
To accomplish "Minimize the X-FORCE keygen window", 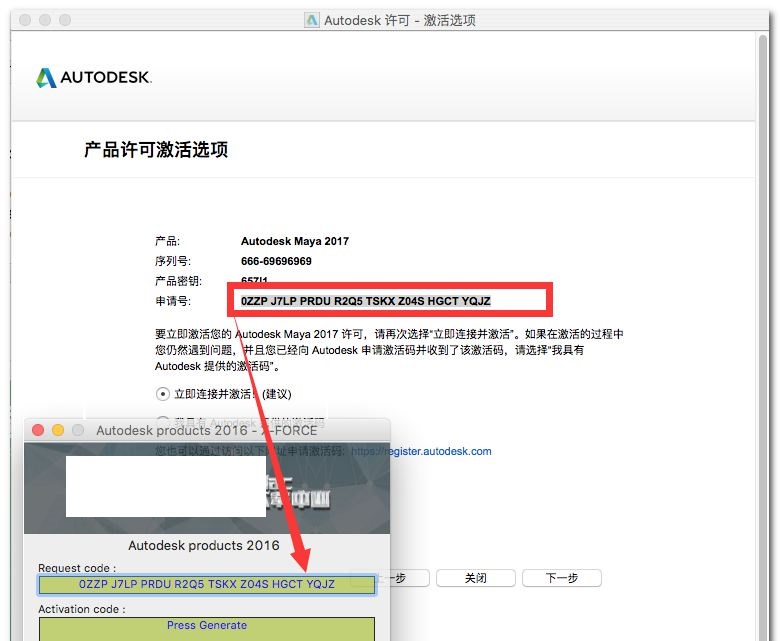I will click(58, 430).
